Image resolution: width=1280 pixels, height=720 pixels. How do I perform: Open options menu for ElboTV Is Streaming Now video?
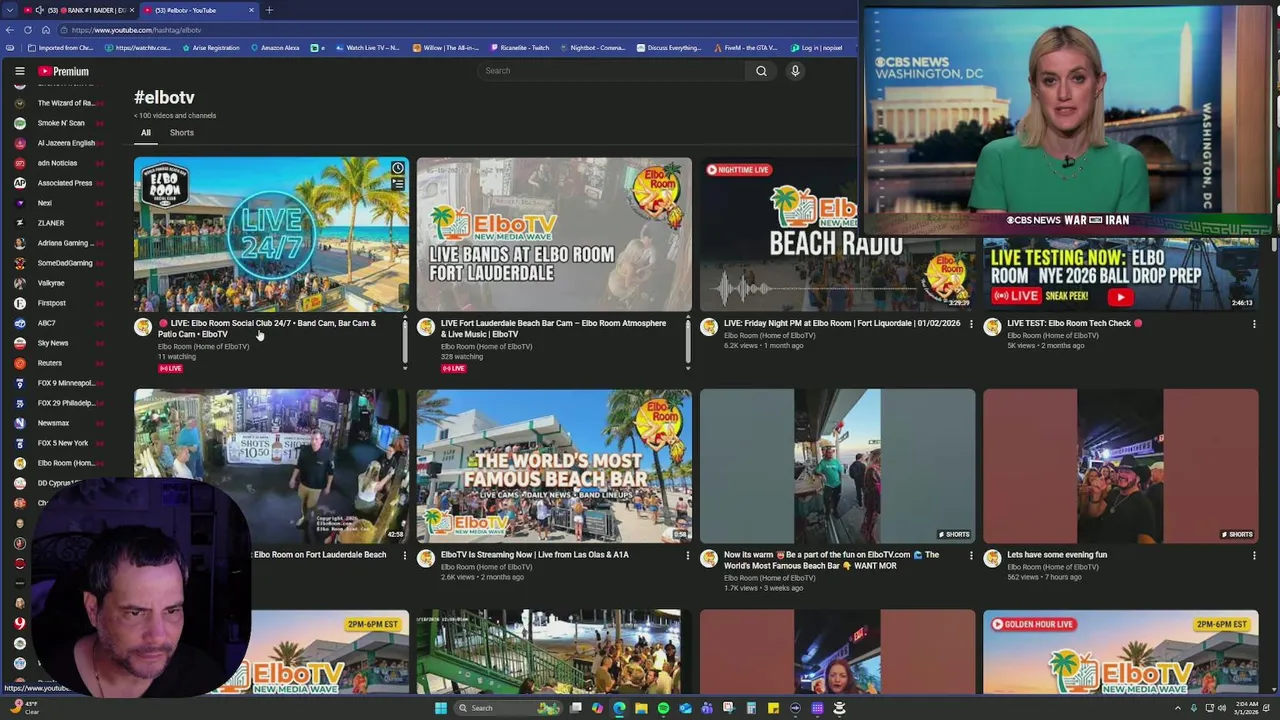tap(688, 555)
